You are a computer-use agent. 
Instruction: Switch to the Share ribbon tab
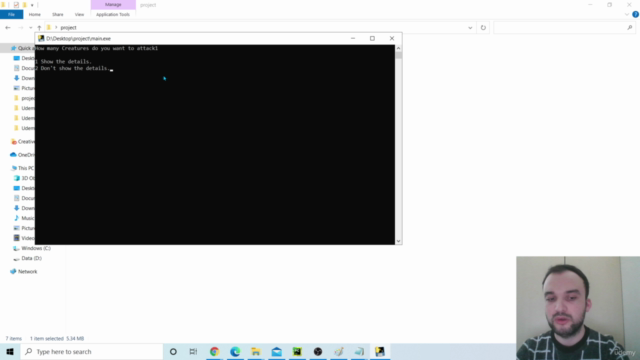(58, 14)
